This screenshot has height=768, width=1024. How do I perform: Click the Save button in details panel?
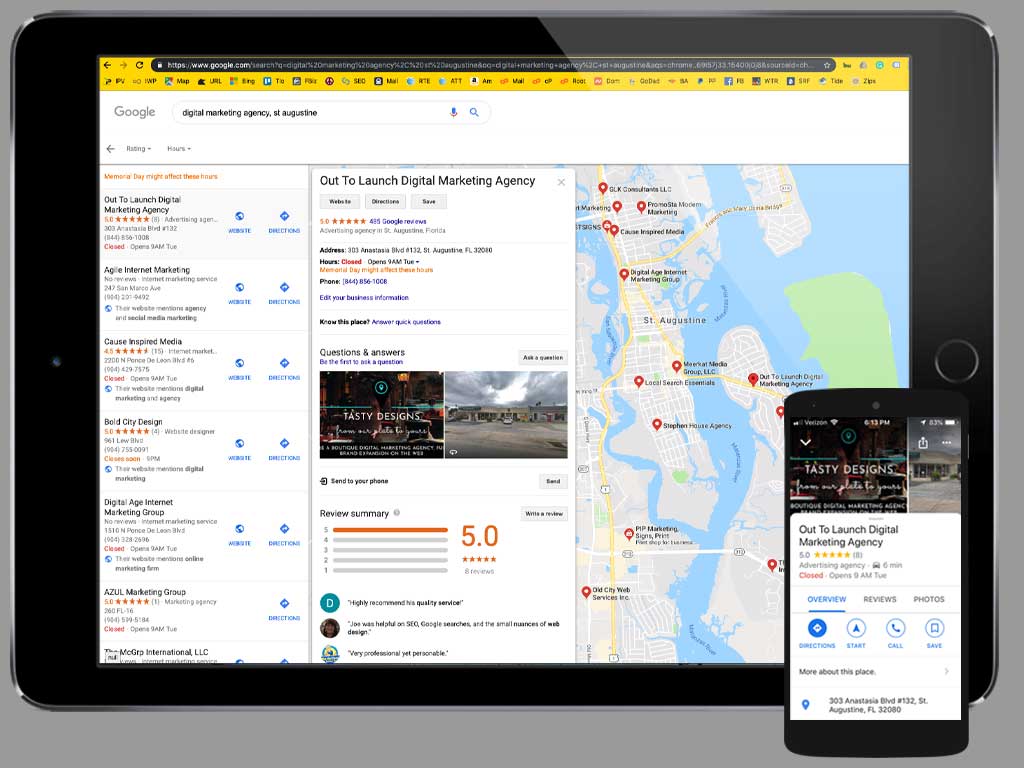tap(428, 202)
